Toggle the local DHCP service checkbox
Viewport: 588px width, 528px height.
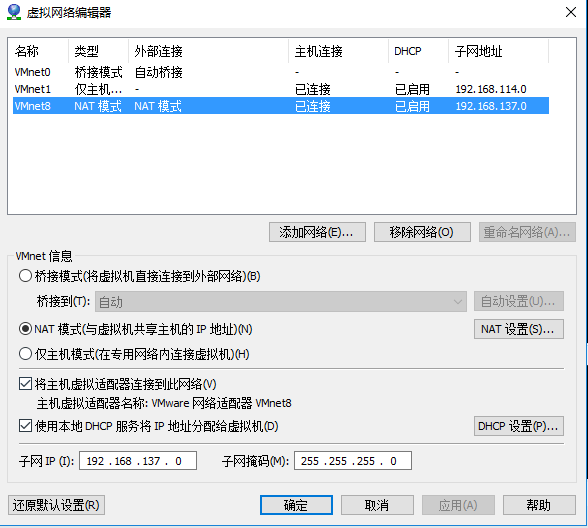tap(25, 426)
